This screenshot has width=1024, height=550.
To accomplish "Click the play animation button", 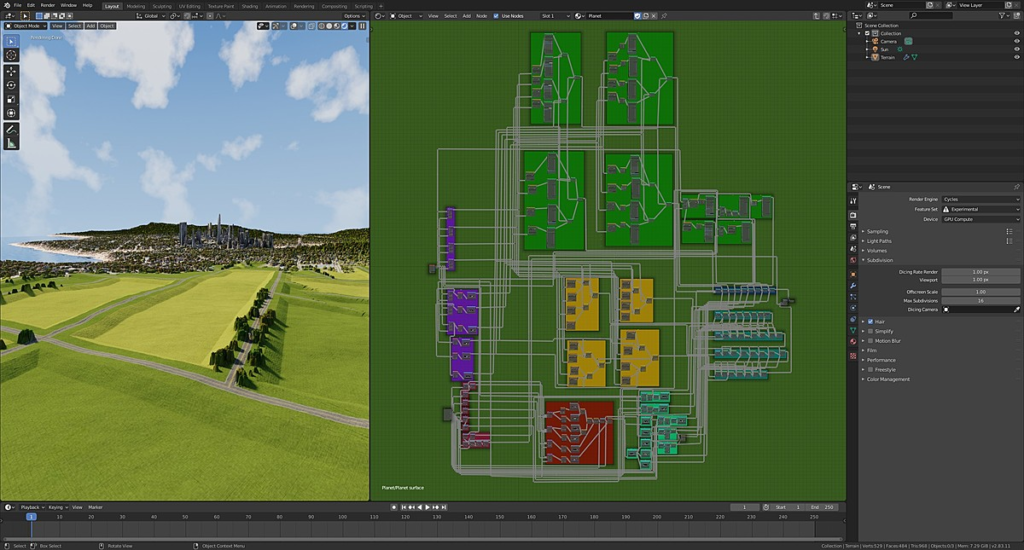I will 428,507.
